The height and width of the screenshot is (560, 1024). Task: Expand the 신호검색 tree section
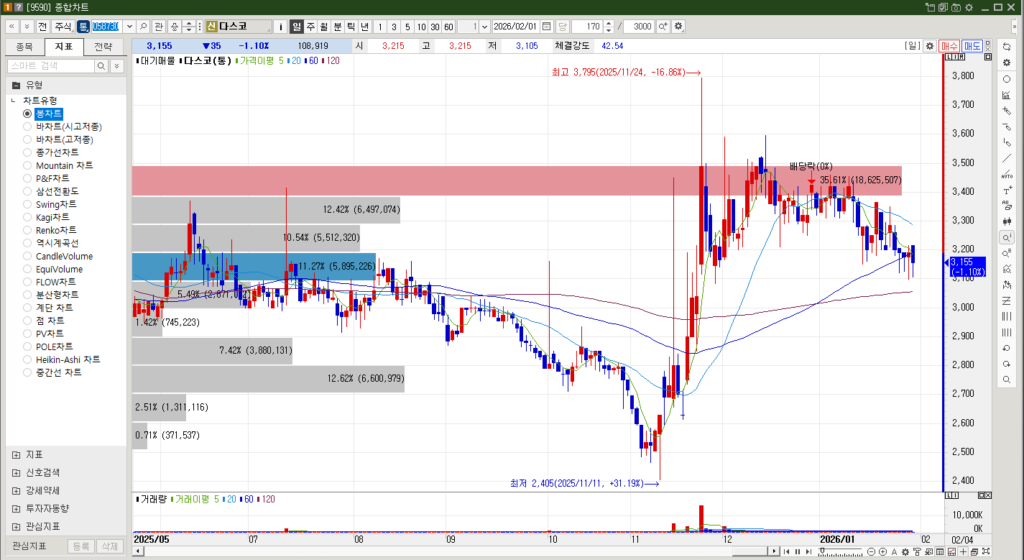click(x=16, y=472)
